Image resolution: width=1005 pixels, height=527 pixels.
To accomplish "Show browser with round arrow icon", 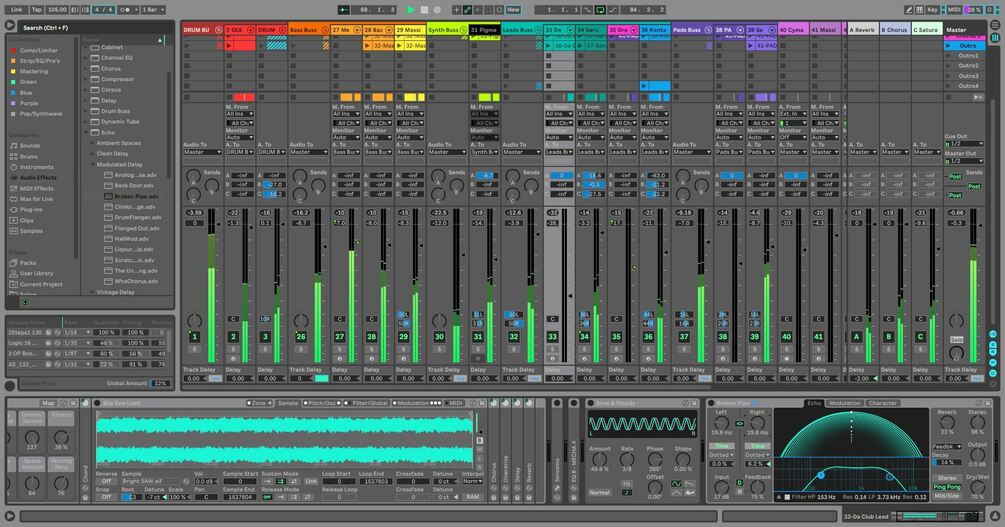I will 10,26.
